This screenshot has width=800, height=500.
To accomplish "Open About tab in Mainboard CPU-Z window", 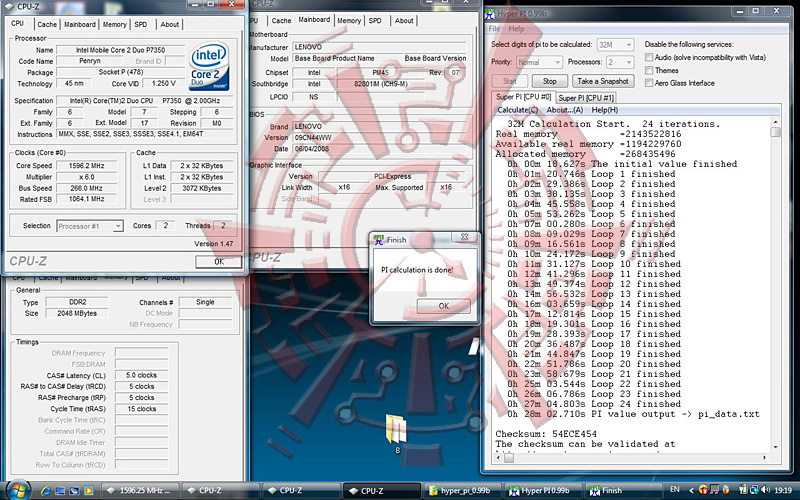I will pyautogui.click(x=404, y=21).
